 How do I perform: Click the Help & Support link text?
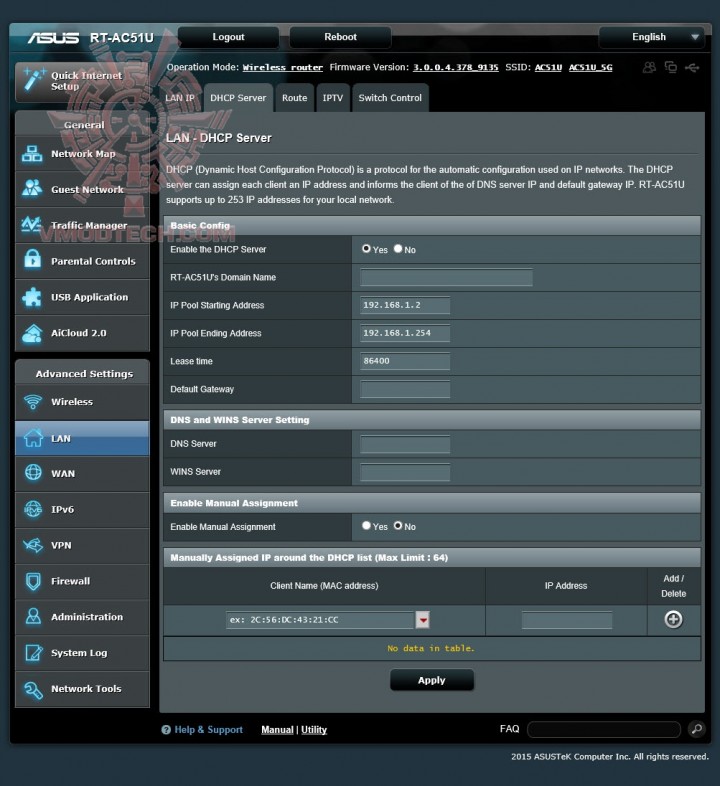pos(208,730)
